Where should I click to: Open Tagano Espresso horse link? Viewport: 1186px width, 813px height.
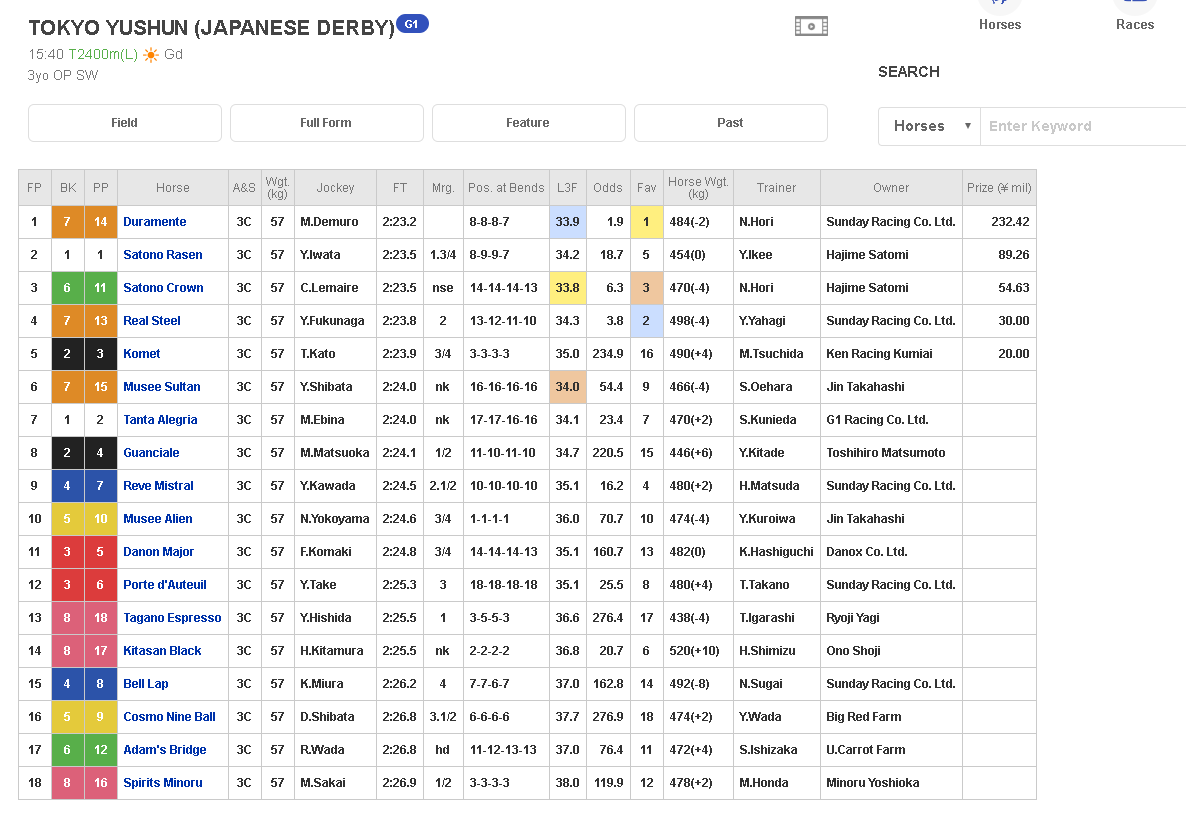[172, 618]
